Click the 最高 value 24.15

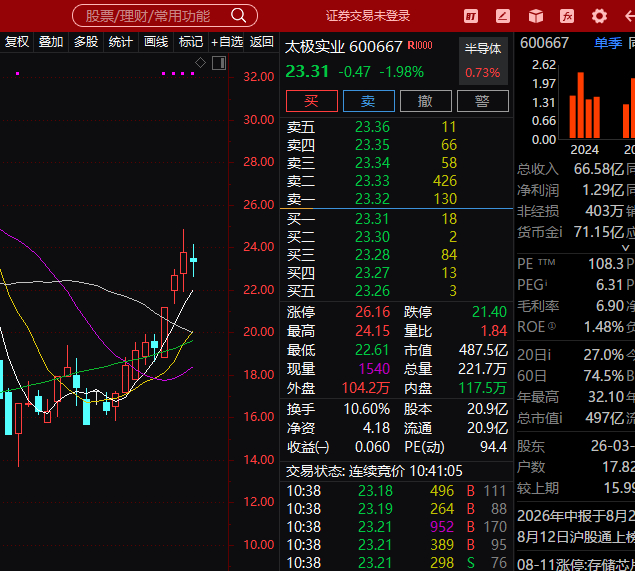pos(373,331)
